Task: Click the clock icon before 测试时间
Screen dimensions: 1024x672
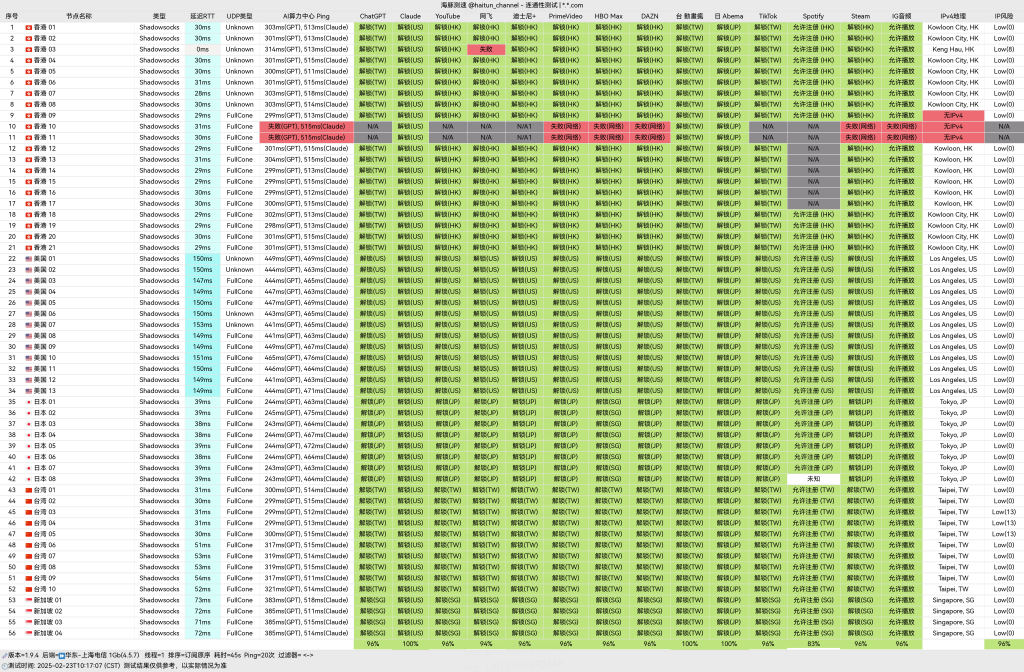Action: [4, 665]
